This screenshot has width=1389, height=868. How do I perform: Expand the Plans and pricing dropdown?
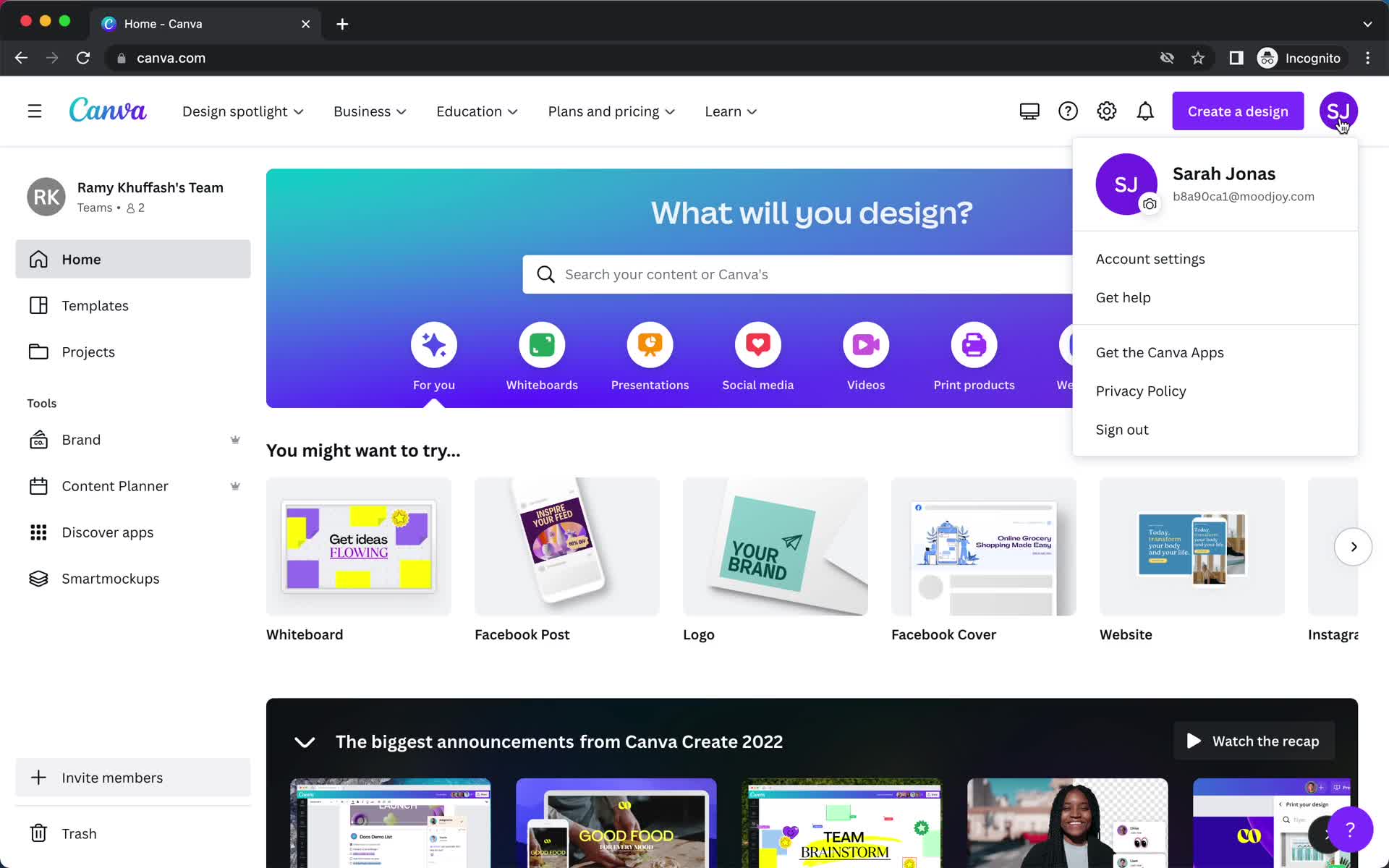coord(611,111)
